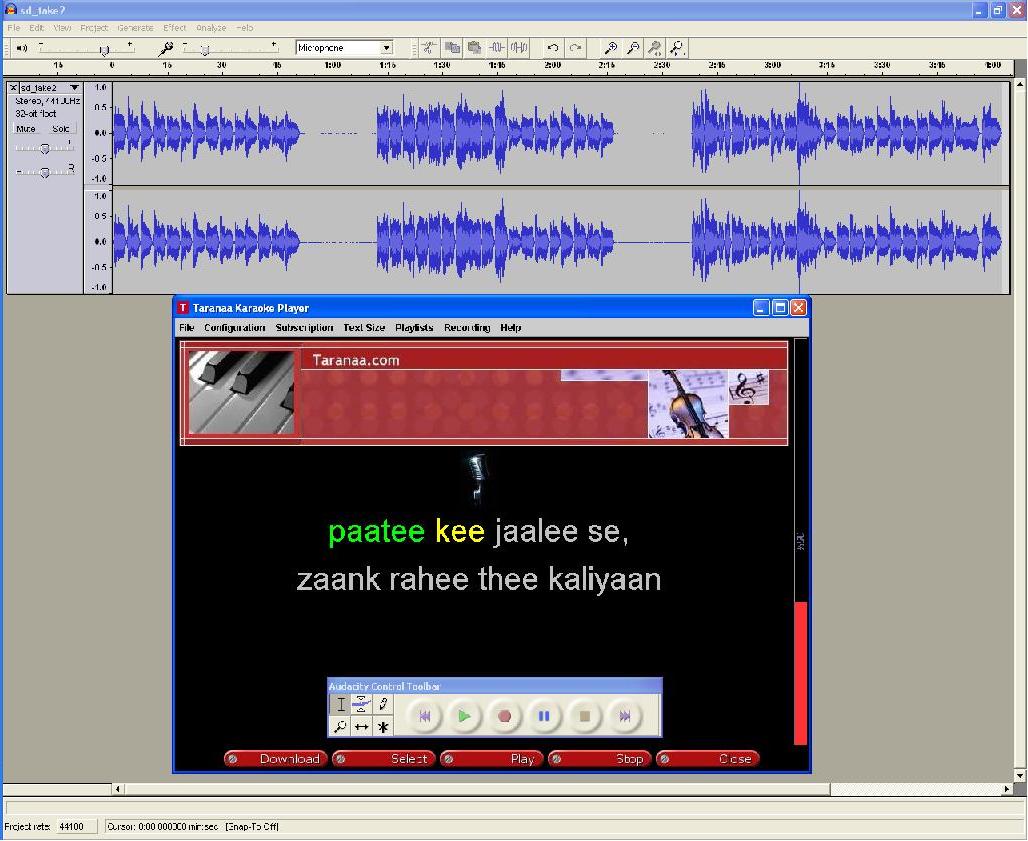Click the Undo arrow icon
This screenshot has width=1028, height=841.
(x=552, y=48)
